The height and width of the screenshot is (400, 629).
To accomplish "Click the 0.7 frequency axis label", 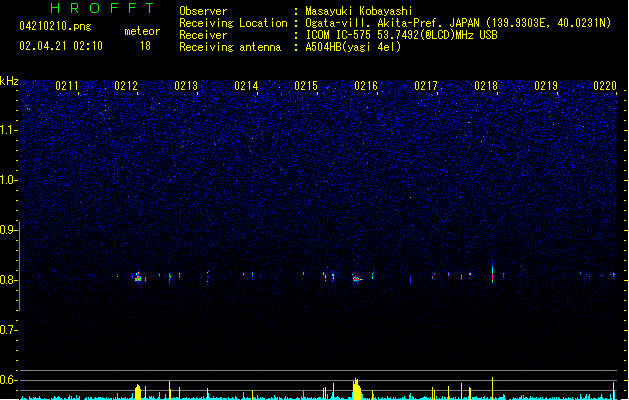I will (8, 330).
